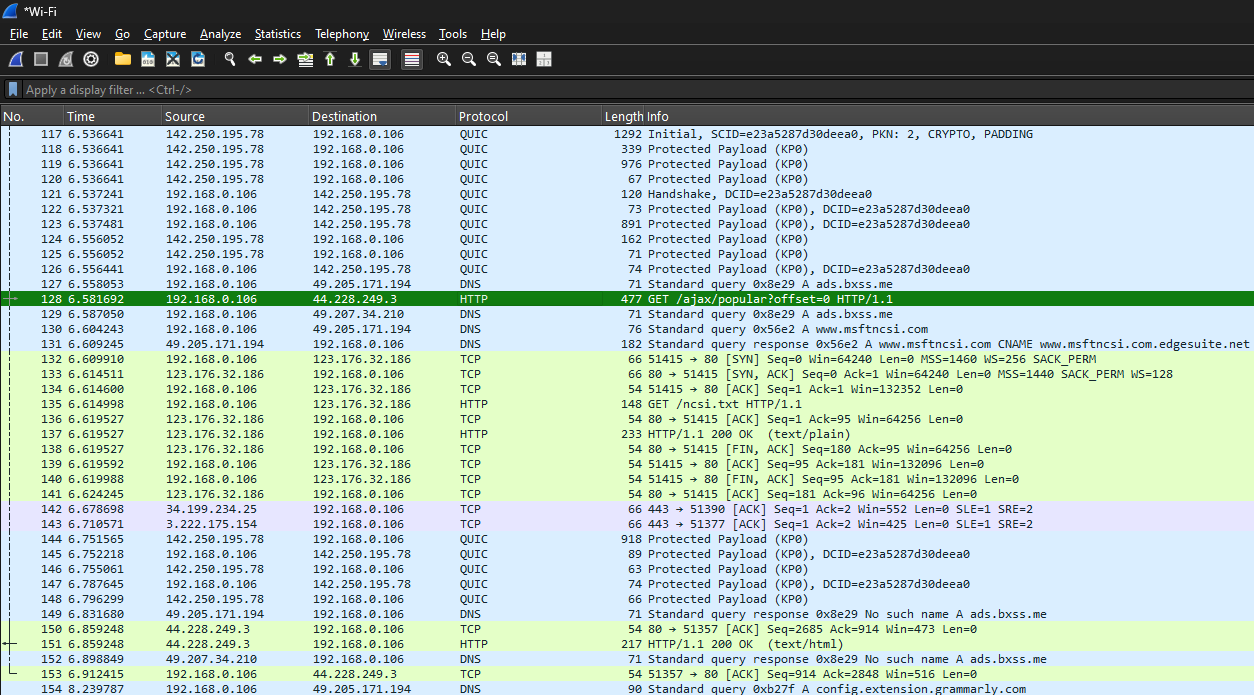Sort by the Destination column header
The height and width of the screenshot is (695, 1254).
pos(383,116)
